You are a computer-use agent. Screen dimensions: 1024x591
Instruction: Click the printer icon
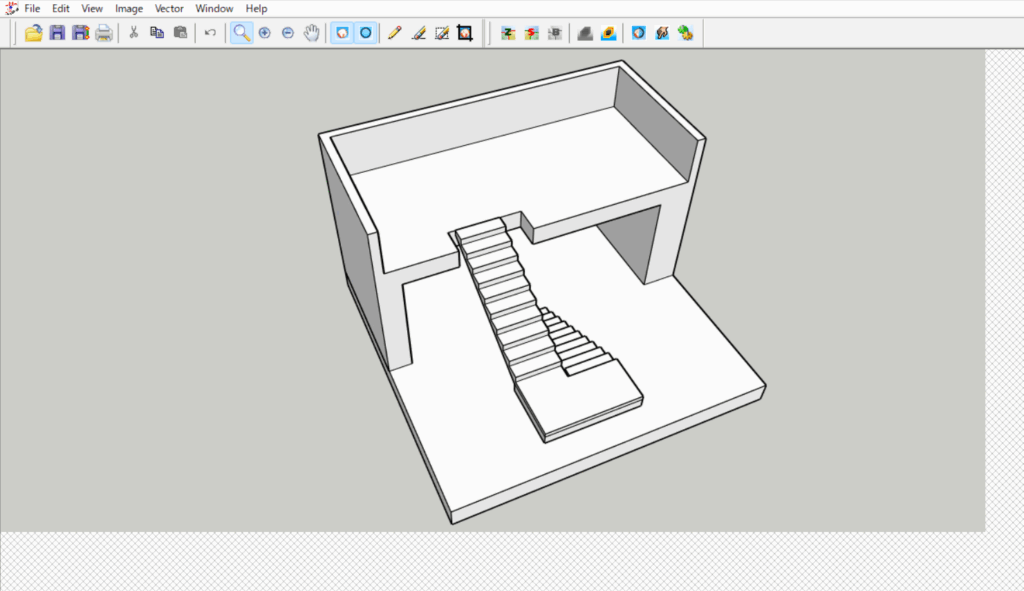[104, 33]
